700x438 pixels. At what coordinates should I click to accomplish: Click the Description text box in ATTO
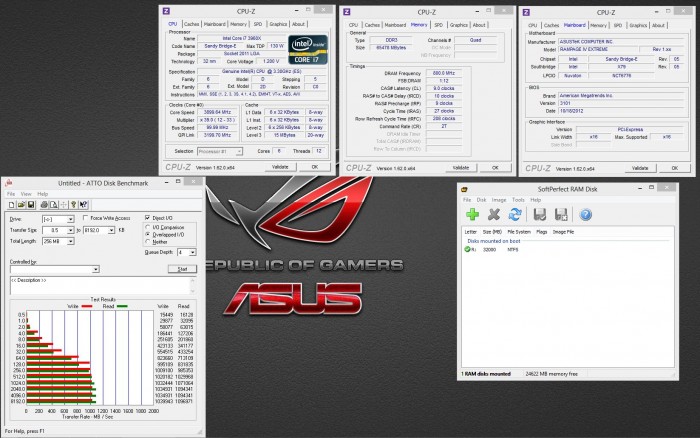[x=100, y=286]
